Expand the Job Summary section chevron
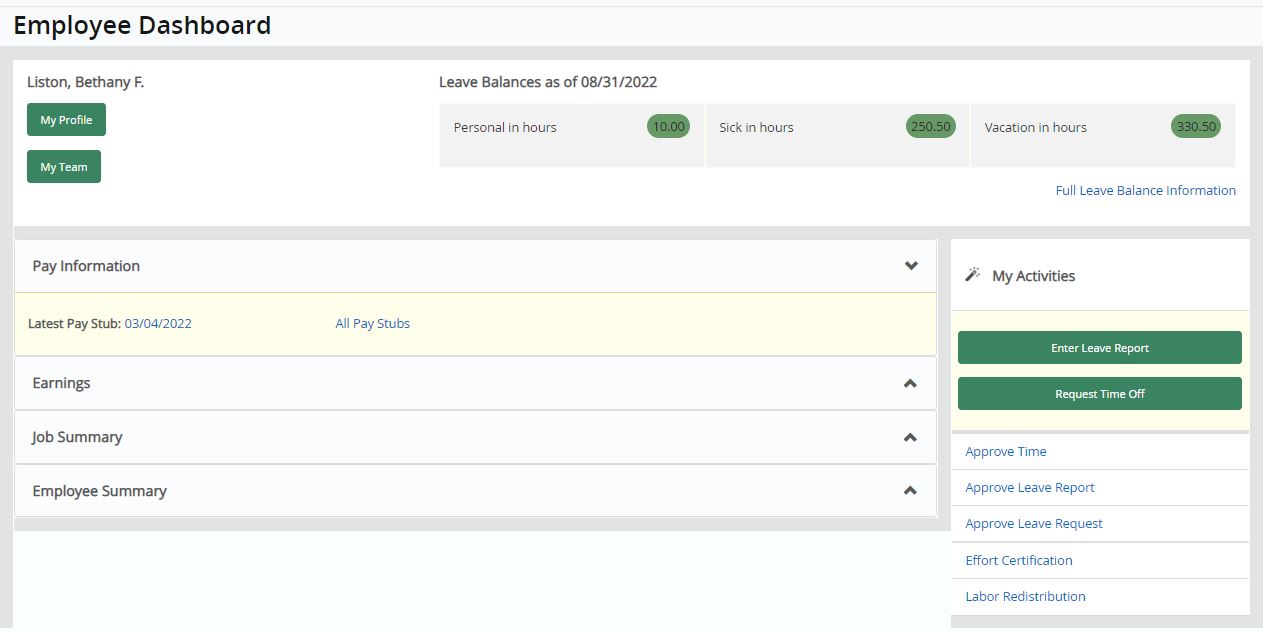 [x=910, y=437]
